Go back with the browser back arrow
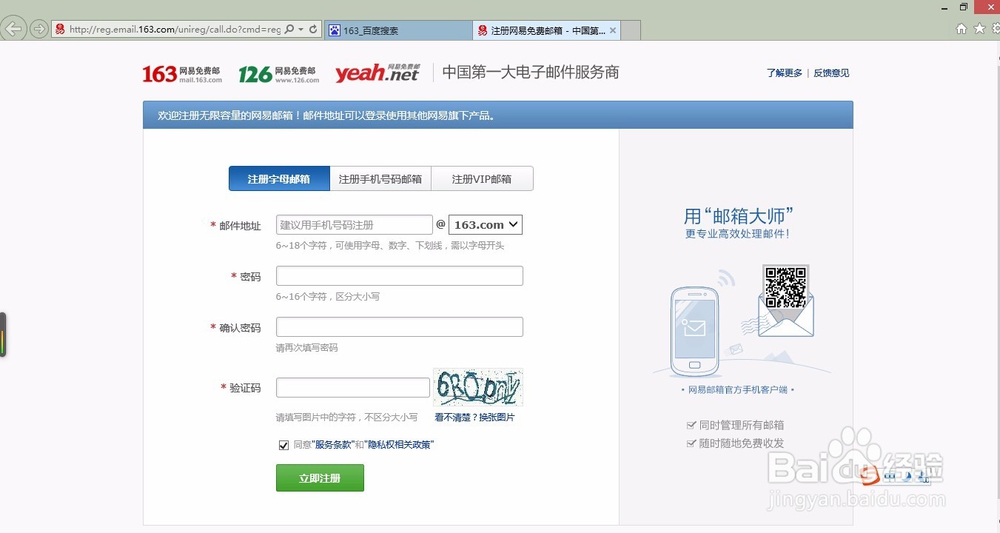This screenshot has width=1000, height=533. pos(13,29)
